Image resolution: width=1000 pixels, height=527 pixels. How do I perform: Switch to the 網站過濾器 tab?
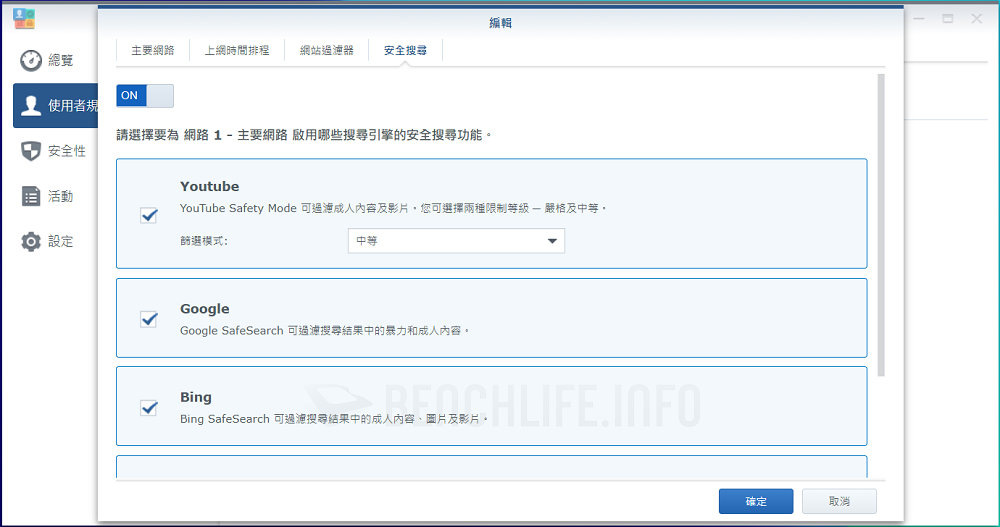[327, 50]
